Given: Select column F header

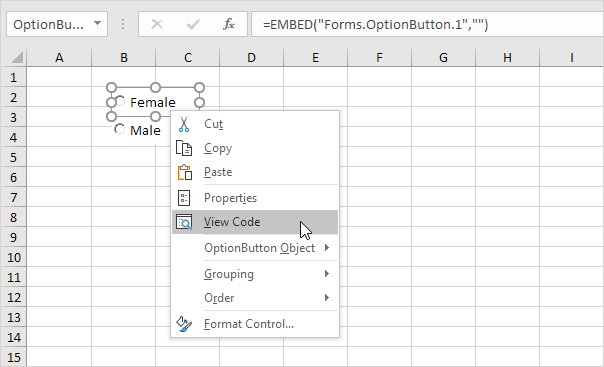Looking at the screenshot, I should pos(379,57).
